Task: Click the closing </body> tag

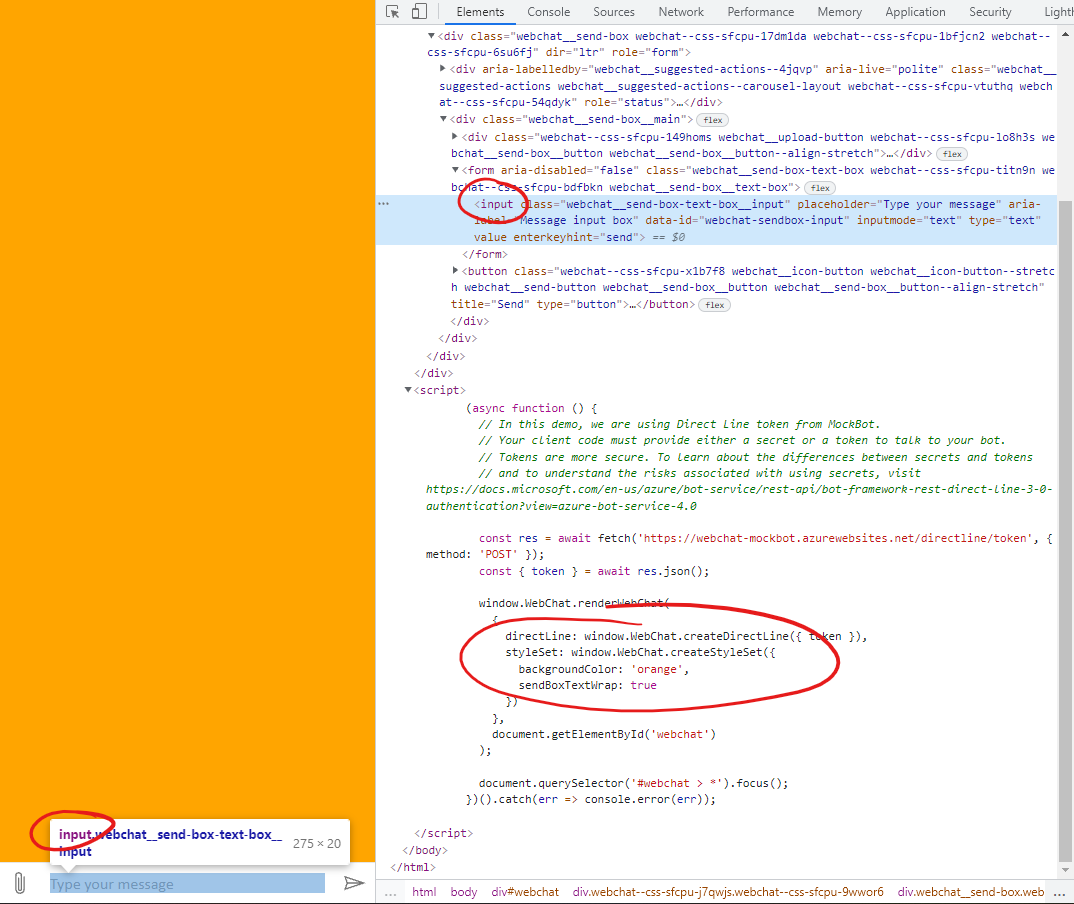Action: click(x=425, y=850)
